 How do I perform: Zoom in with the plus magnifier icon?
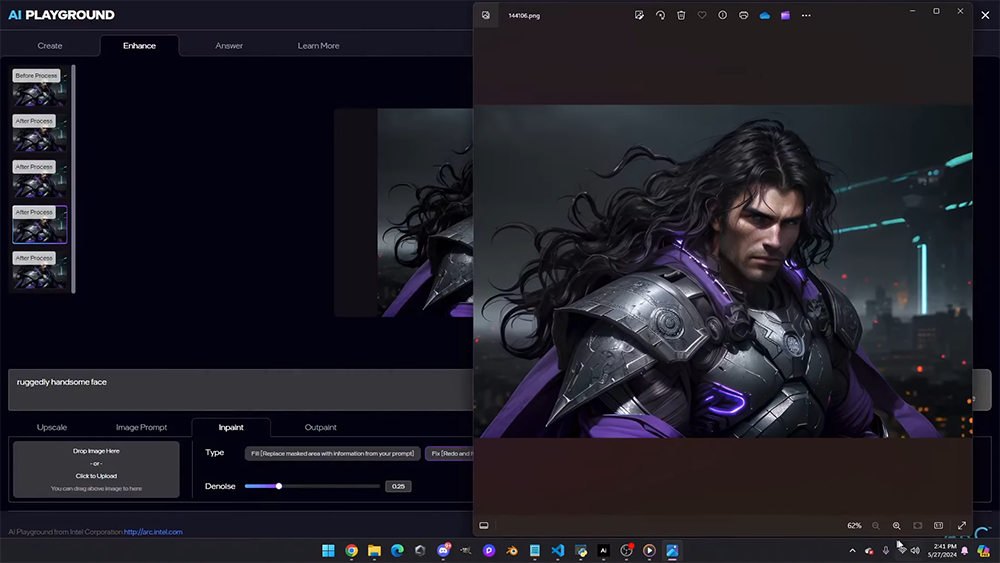[x=897, y=525]
